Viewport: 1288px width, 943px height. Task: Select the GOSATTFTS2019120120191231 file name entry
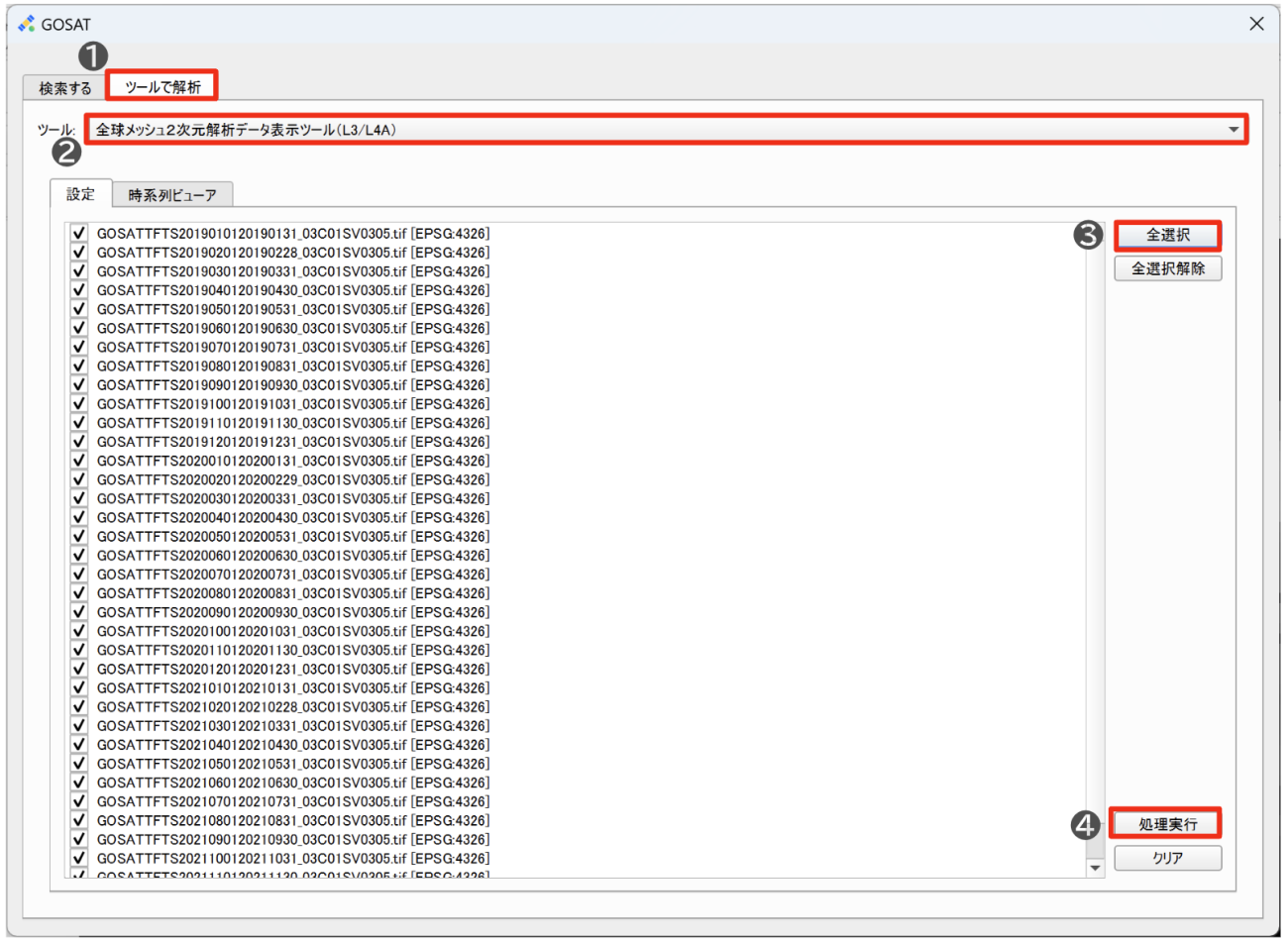click(x=292, y=442)
